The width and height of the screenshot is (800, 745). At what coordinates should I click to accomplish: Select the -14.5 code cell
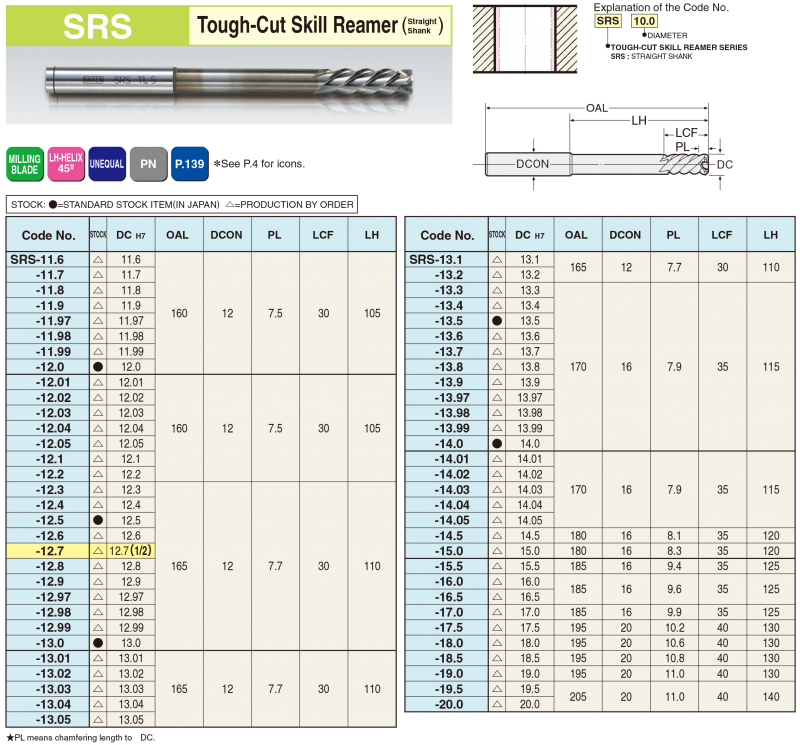tap(446, 536)
